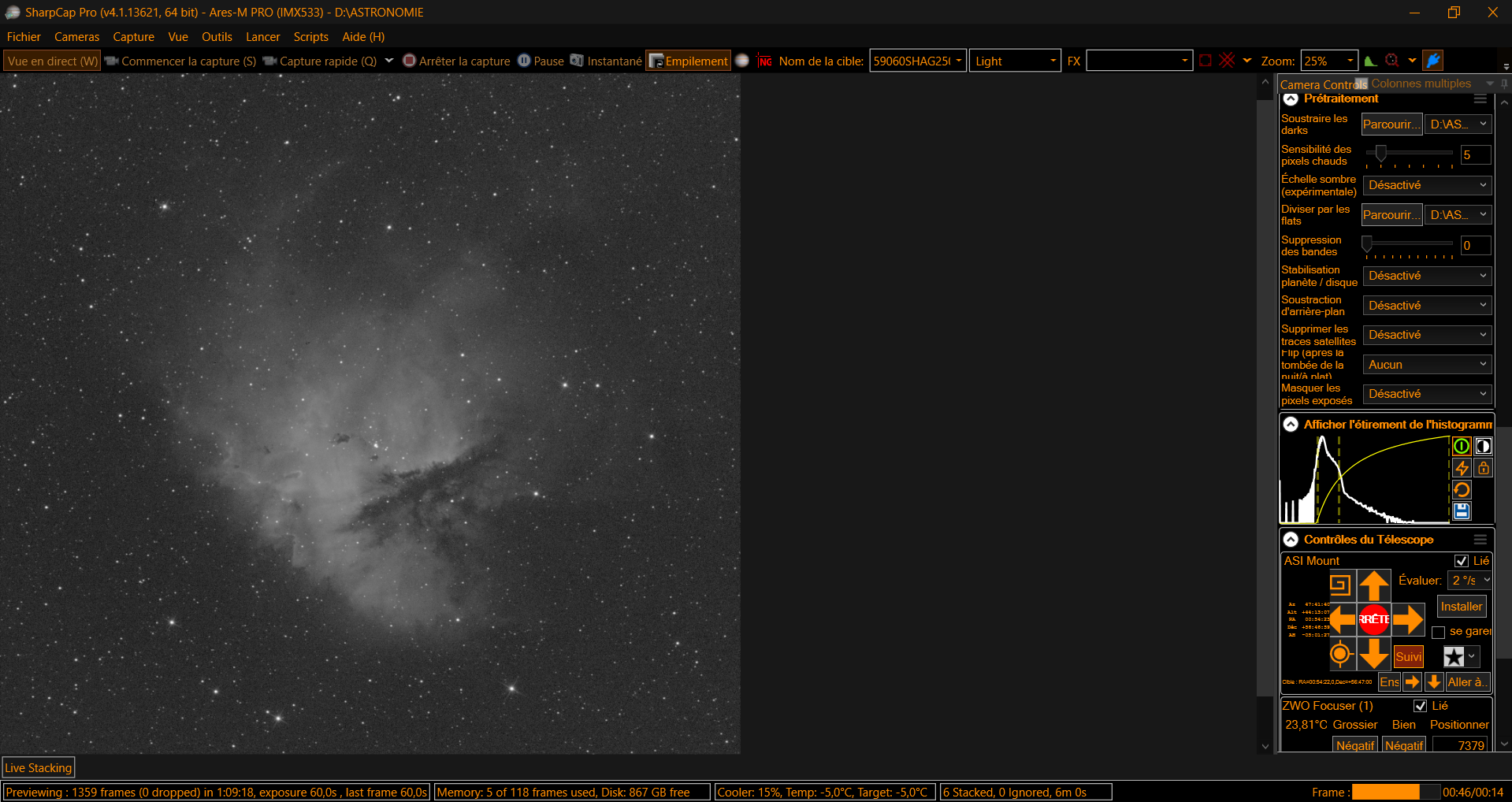Click the orange right arrow in direction pad
The height and width of the screenshot is (802, 1512).
point(1408,620)
